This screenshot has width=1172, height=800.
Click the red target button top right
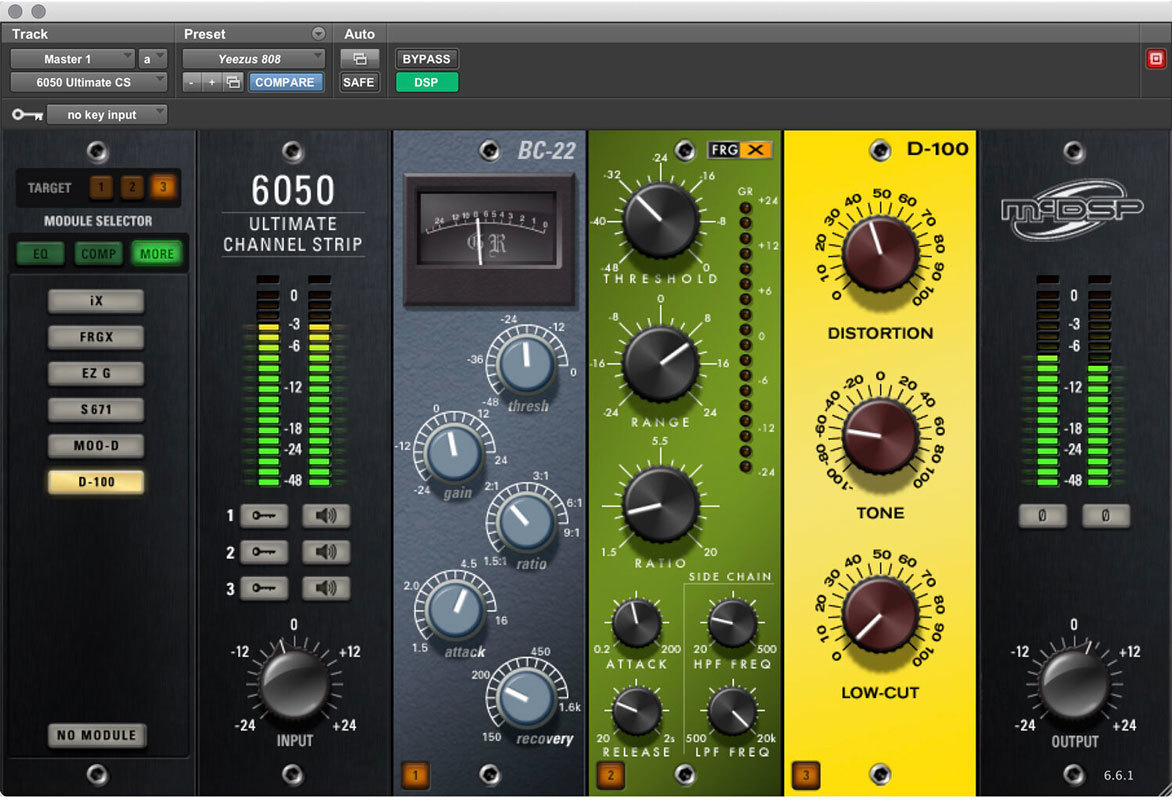[x=1155, y=59]
